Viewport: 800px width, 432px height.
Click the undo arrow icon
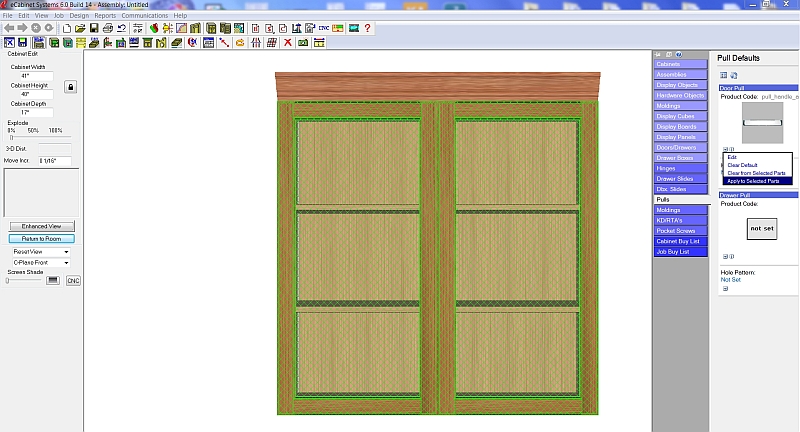tap(121, 28)
